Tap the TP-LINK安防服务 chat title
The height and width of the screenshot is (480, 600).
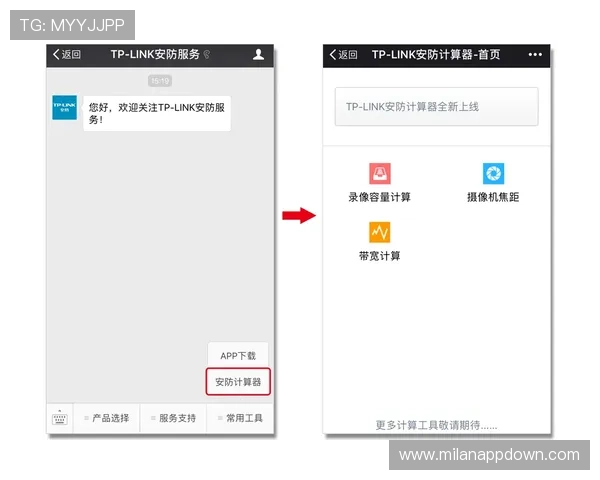155,54
